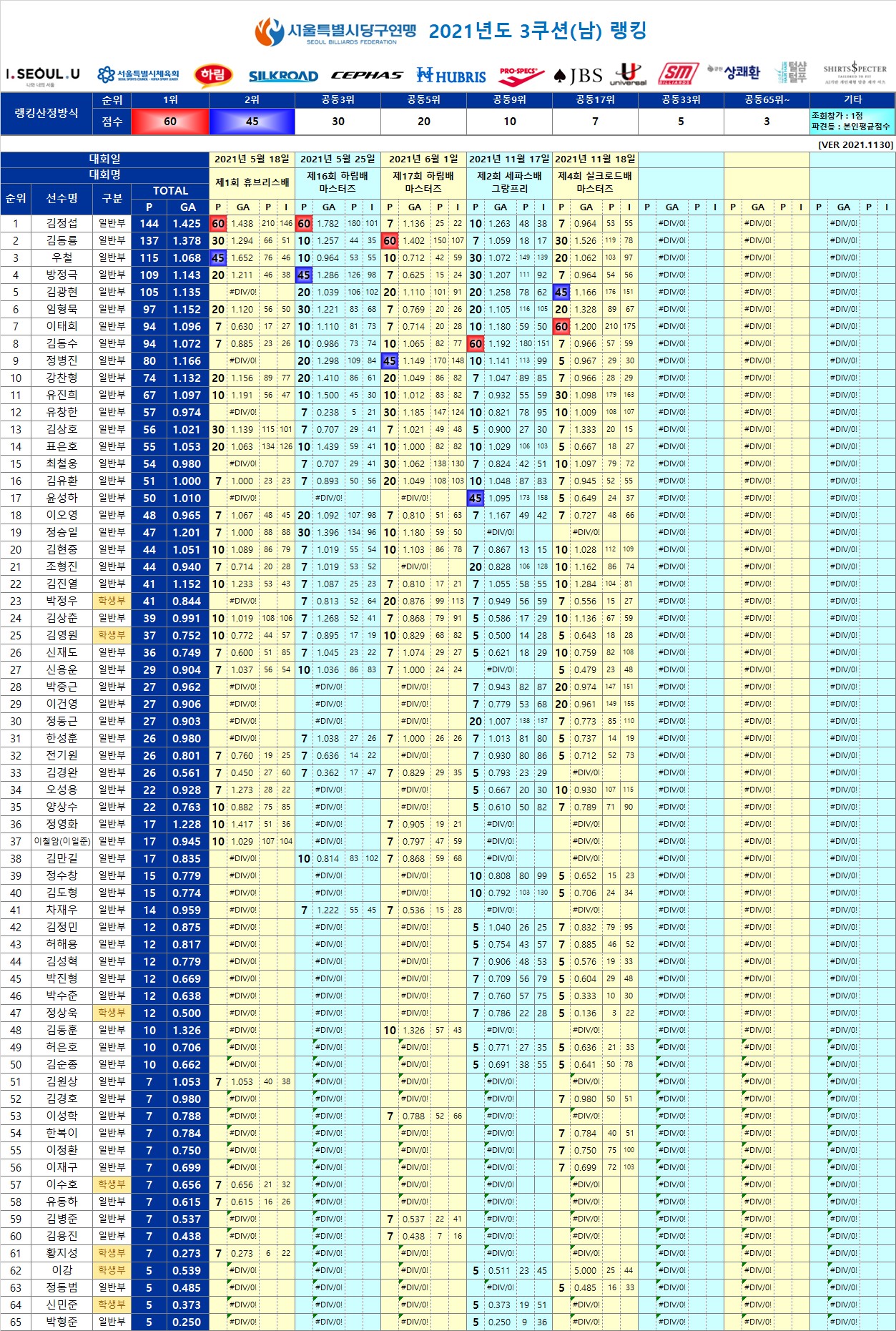Screen dimensions: 896x1331
Task: Select player name 김동훈
Action: (62, 1030)
